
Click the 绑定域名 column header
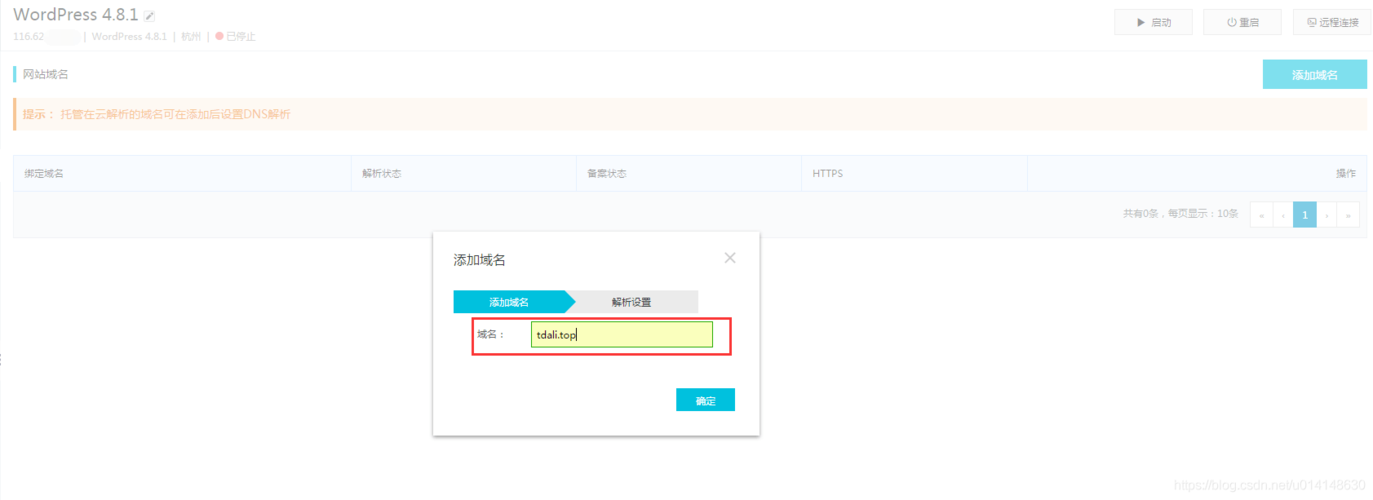tap(44, 174)
